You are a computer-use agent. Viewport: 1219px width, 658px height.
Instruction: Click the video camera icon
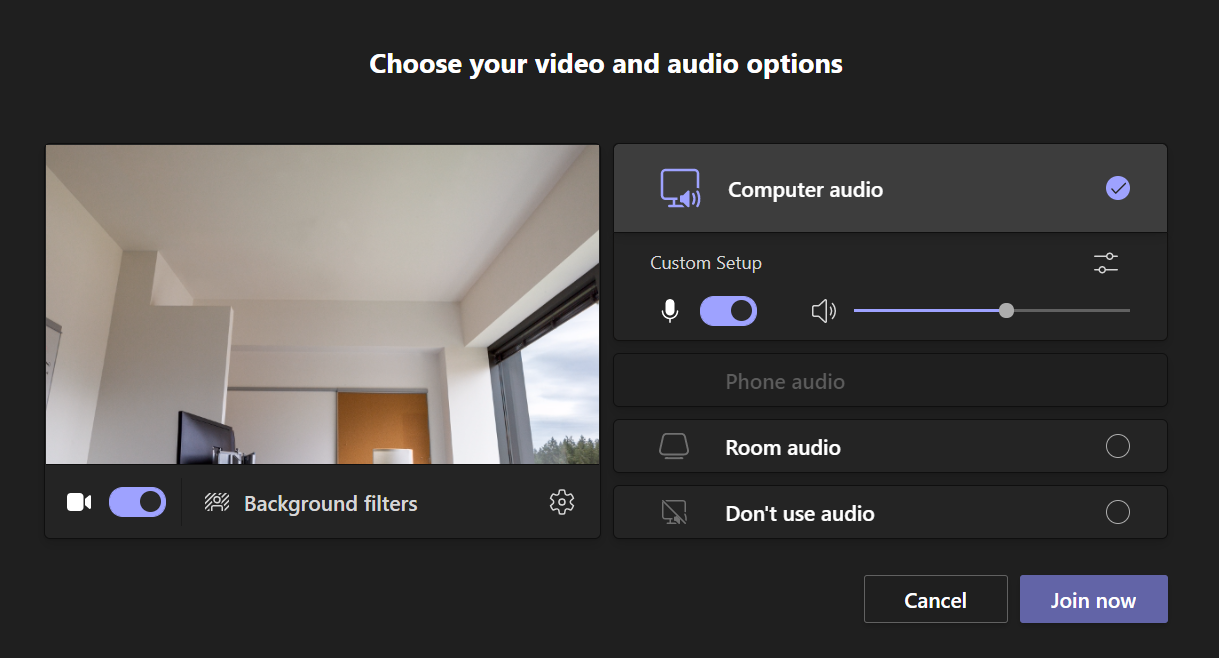click(79, 502)
